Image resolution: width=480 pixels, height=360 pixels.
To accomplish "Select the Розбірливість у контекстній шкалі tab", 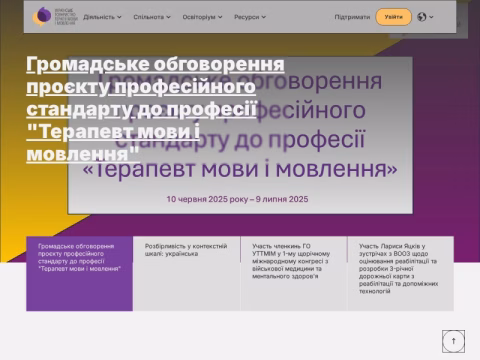I will (x=186, y=274).
